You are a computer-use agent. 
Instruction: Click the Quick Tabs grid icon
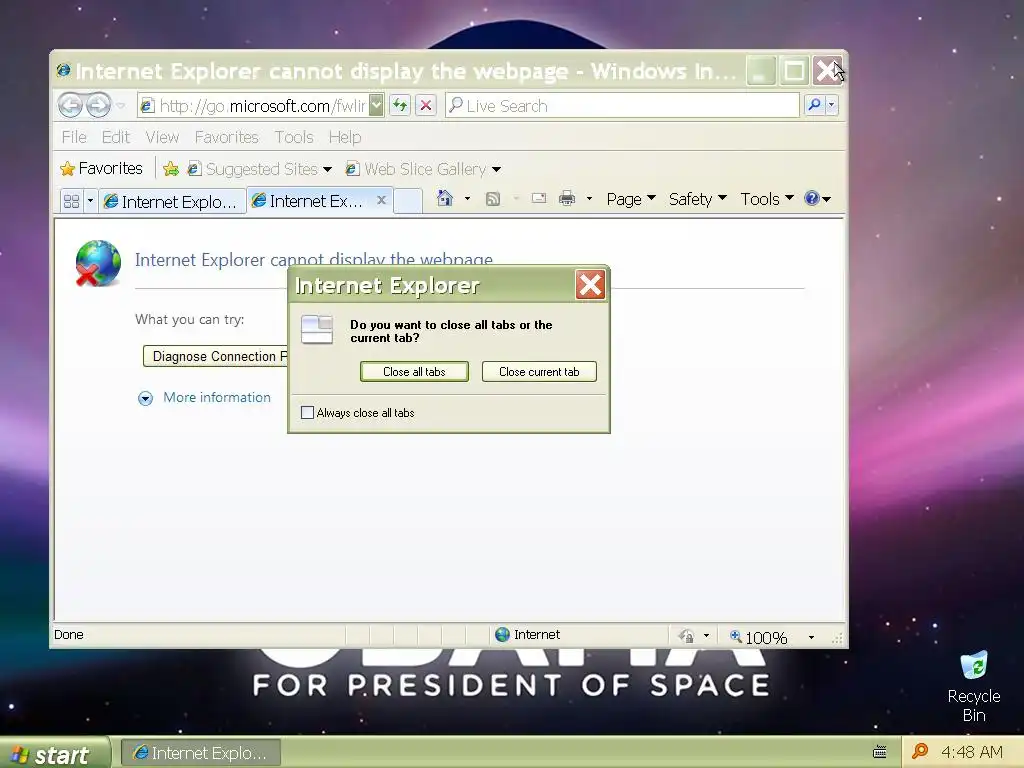(x=71, y=201)
